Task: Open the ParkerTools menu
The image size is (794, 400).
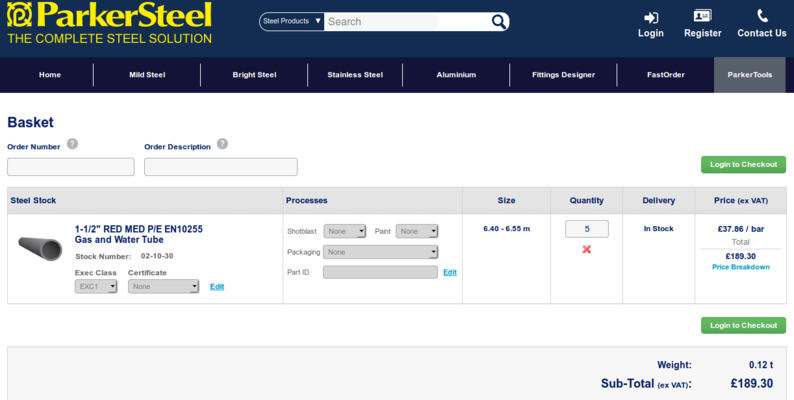Action: point(749,74)
